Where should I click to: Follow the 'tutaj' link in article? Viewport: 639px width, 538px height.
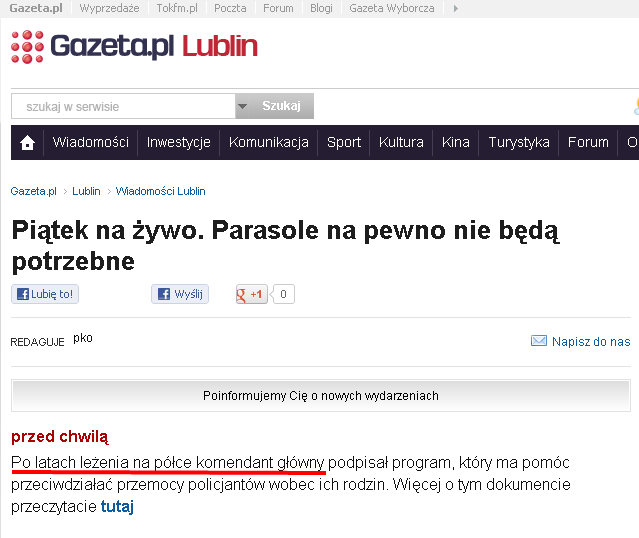coord(117,507)
